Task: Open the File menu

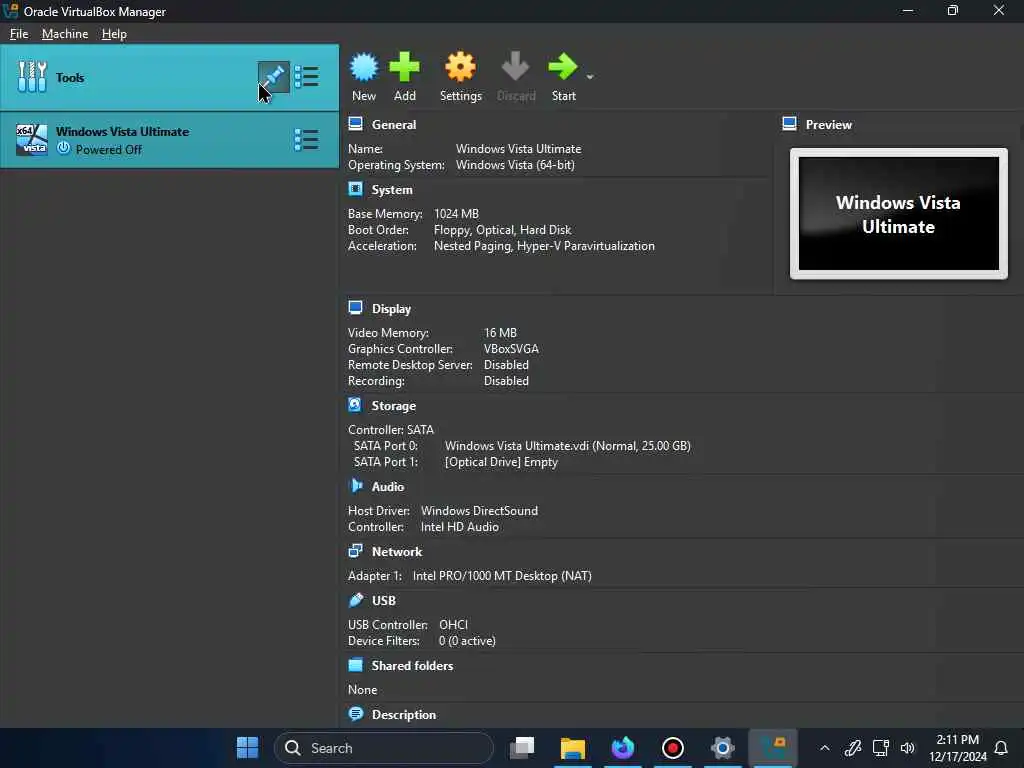Action: 19,34
